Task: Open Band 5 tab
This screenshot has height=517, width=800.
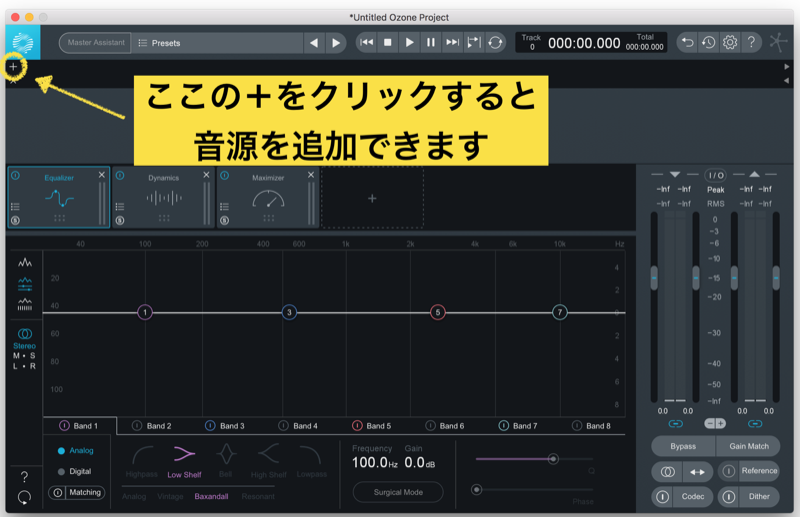Action: pyautogui.click(x=372, y=426)
